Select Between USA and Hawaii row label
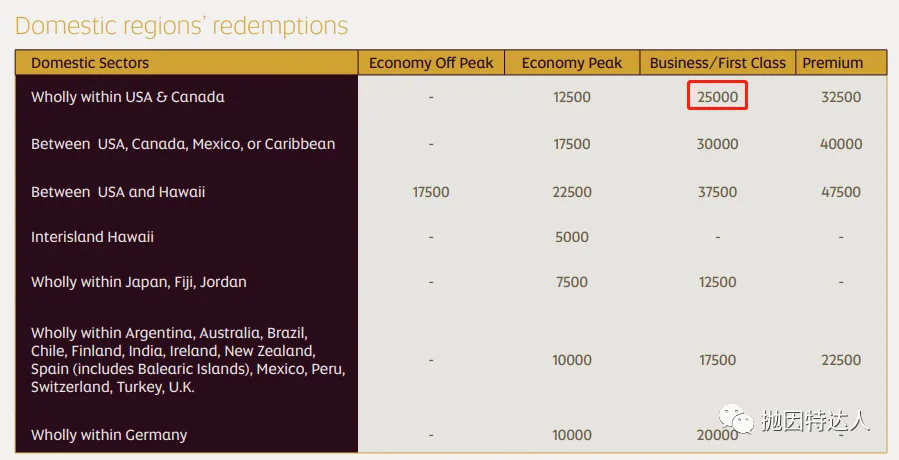This screenshot has width=899, height=460. pyautogui.click(x=118, y=192)
